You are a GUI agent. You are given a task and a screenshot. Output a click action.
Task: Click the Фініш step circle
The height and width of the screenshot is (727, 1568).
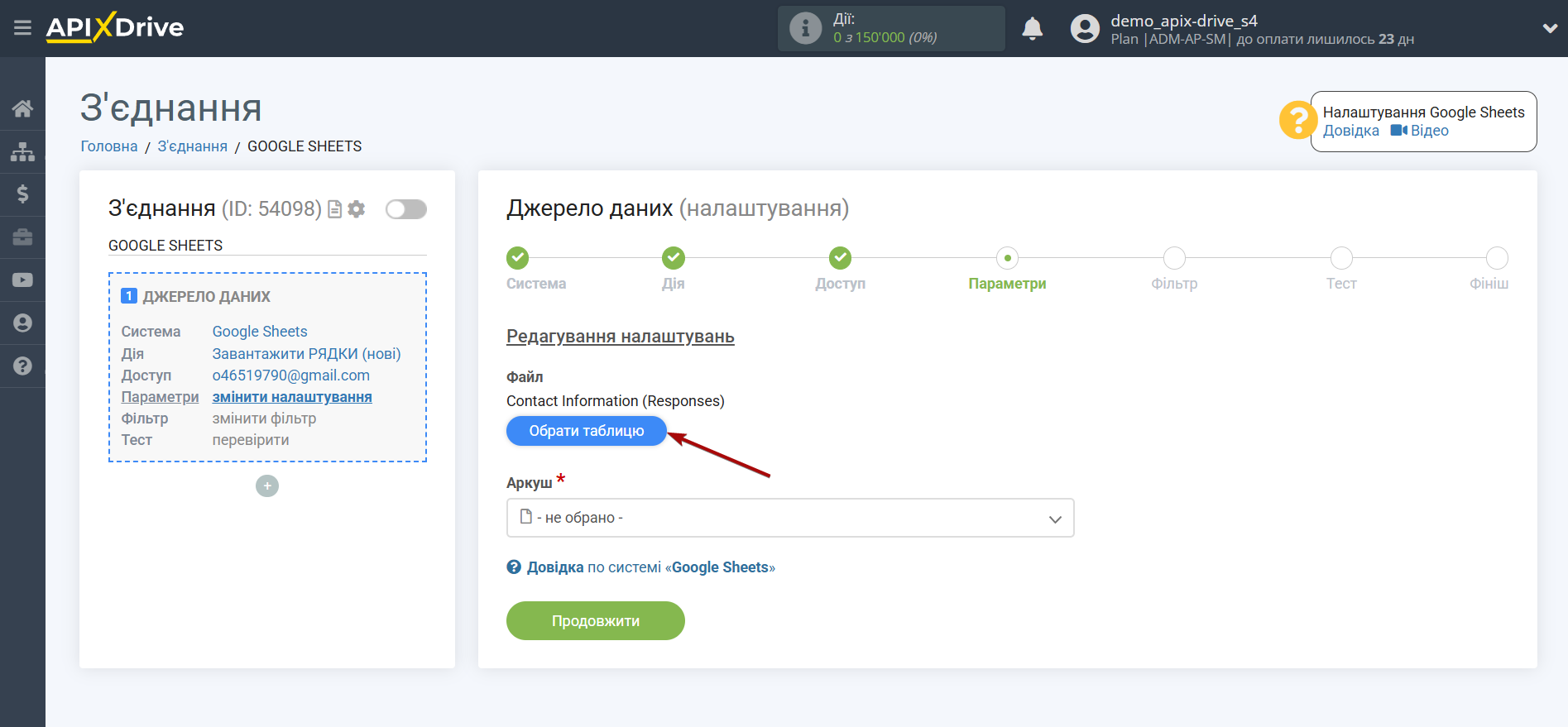click(1497, 258)
